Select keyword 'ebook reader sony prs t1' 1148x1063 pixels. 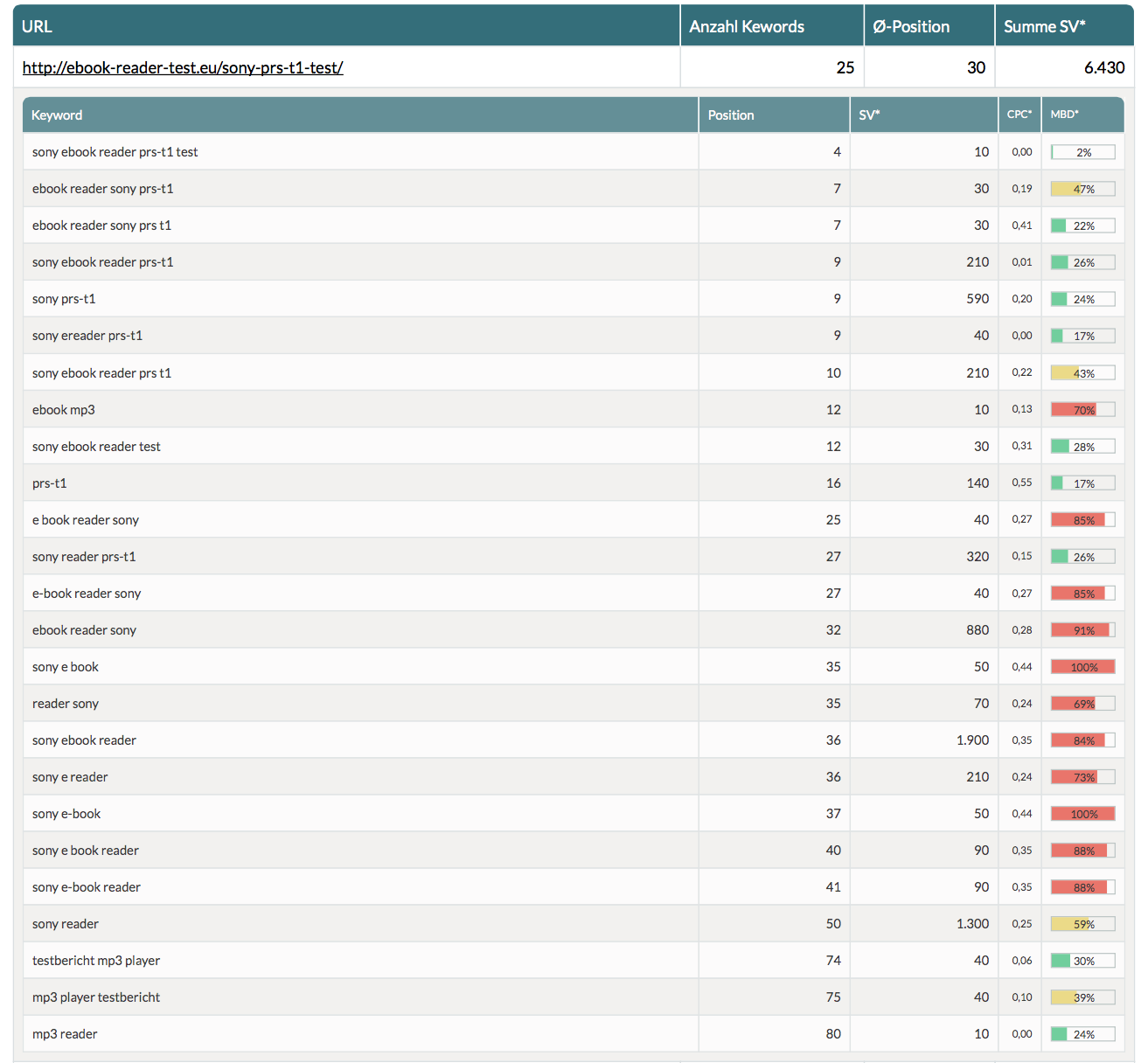tap(101, 226)
